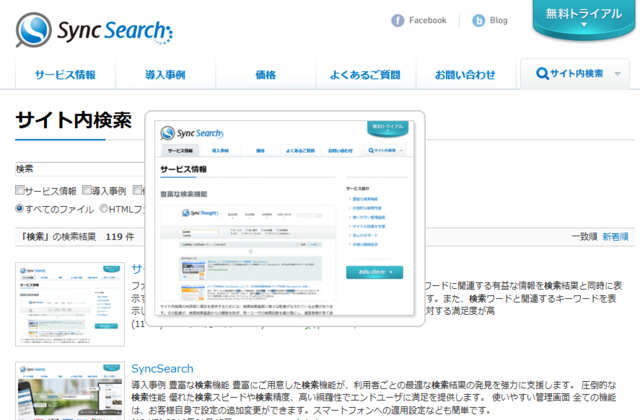Viewport: 640px width, 420px height.
Task: Open the Facebook icon link
Action: pyautogui.click(x=398, y=20)
